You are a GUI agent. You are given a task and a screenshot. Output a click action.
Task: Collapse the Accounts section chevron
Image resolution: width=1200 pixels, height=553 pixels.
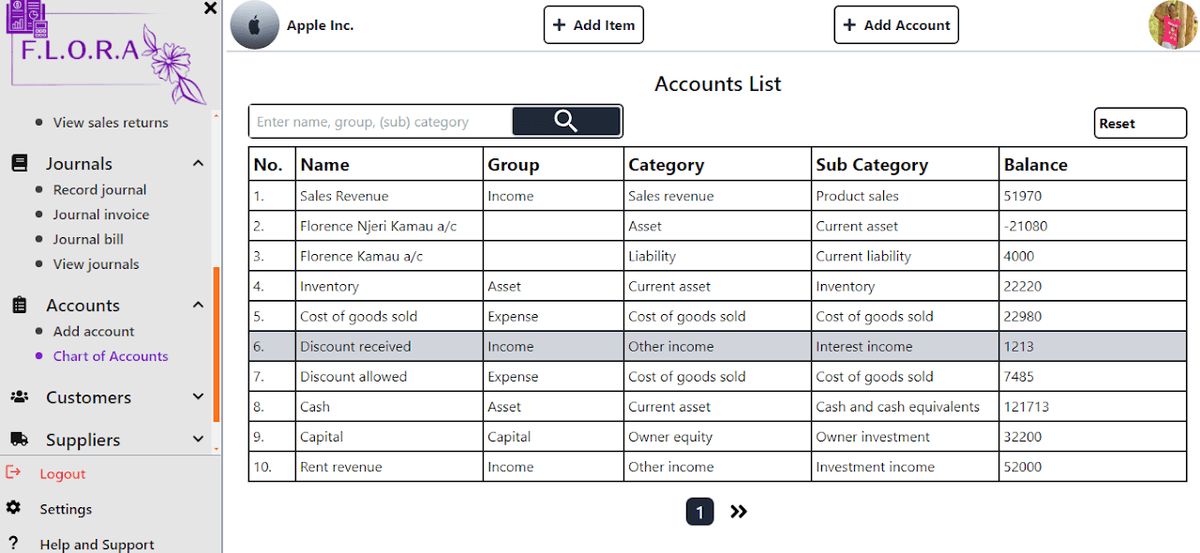tap(198, 305)
